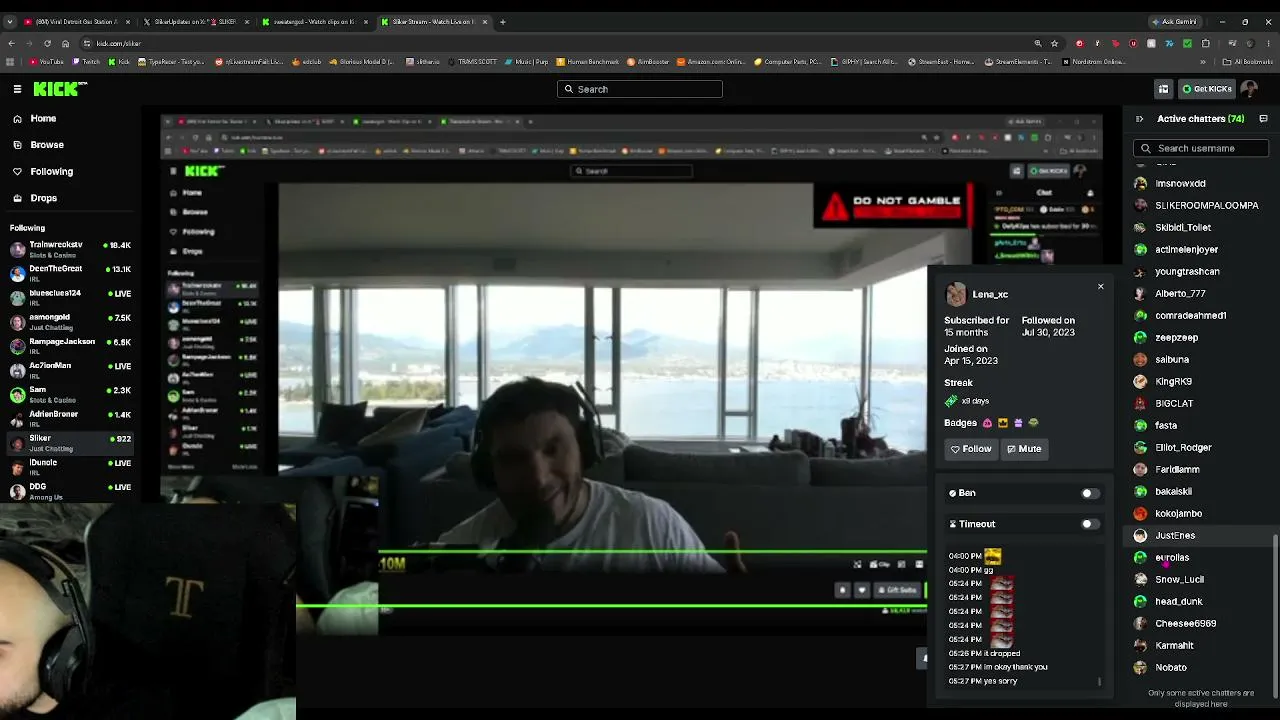Focus the Kick search field
This screenshot has height=720, width=1280.
point(640,89)
